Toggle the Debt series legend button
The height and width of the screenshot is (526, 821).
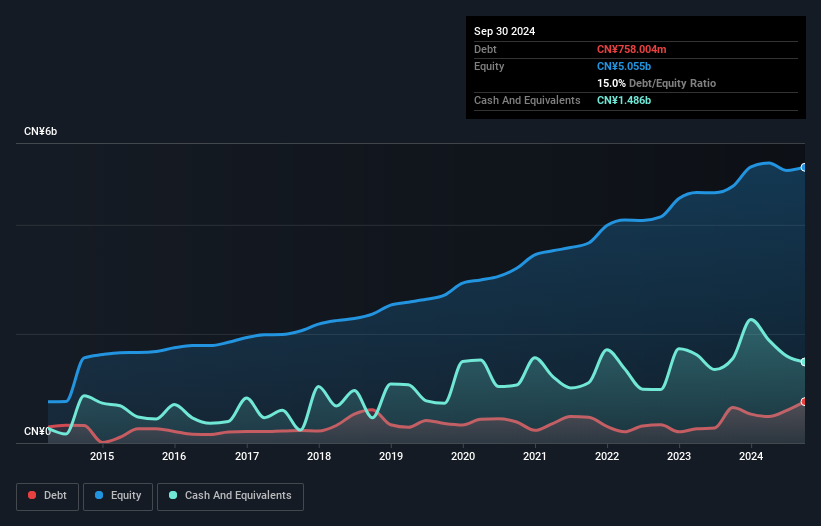tap(47, 496)
